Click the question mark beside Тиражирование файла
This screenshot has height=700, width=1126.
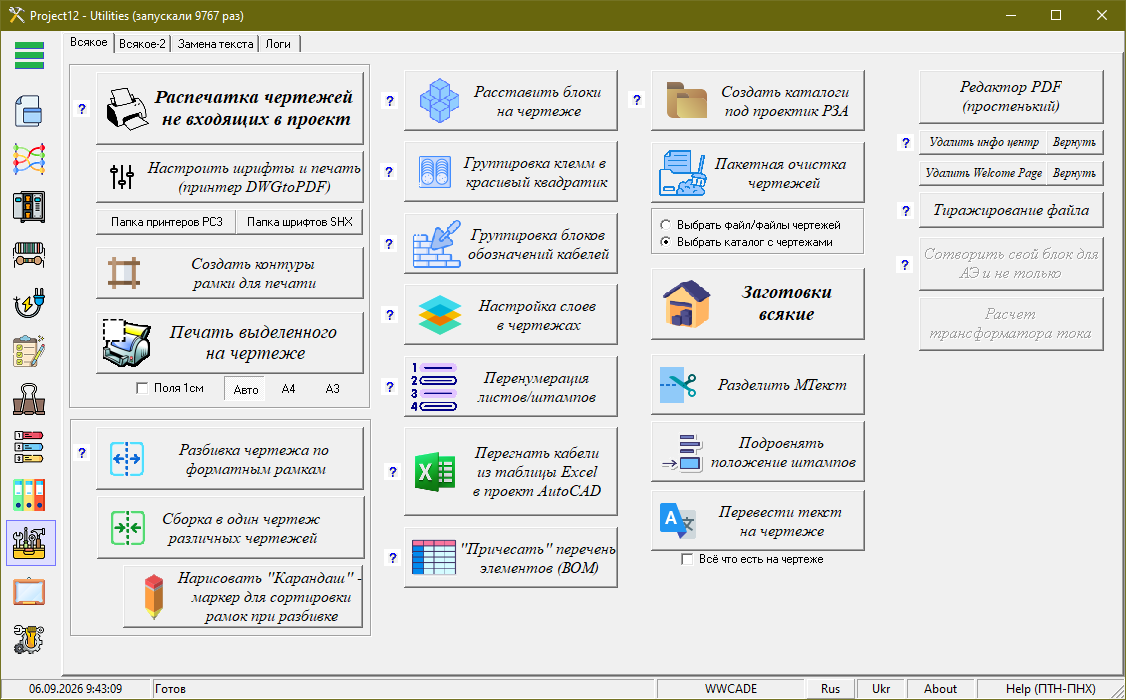(906, 211)
